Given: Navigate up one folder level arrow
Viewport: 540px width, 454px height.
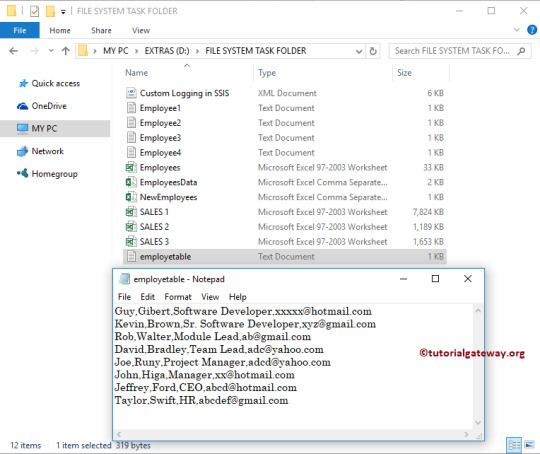Looking at the screenshot, I should [x=65, y=51].
